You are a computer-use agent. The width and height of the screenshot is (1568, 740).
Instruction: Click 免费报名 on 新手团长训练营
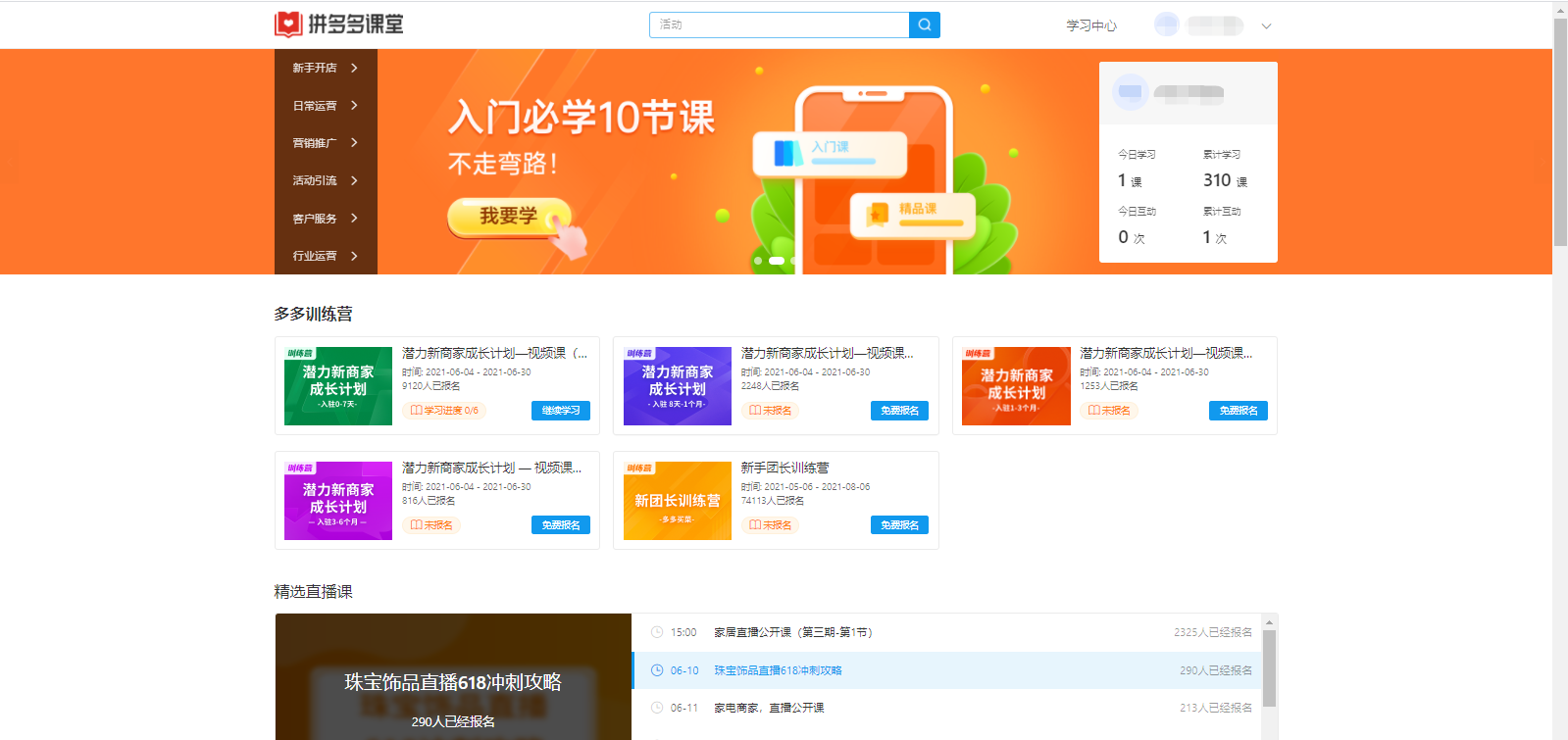pyautogui.click(x=899, y=525)
